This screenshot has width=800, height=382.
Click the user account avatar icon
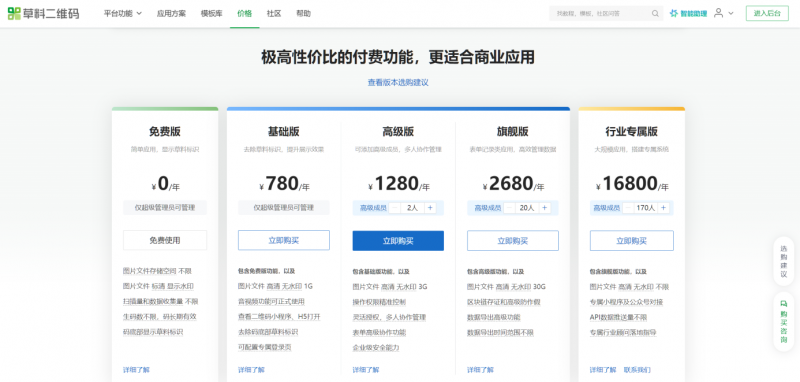(x=718, y=13)
